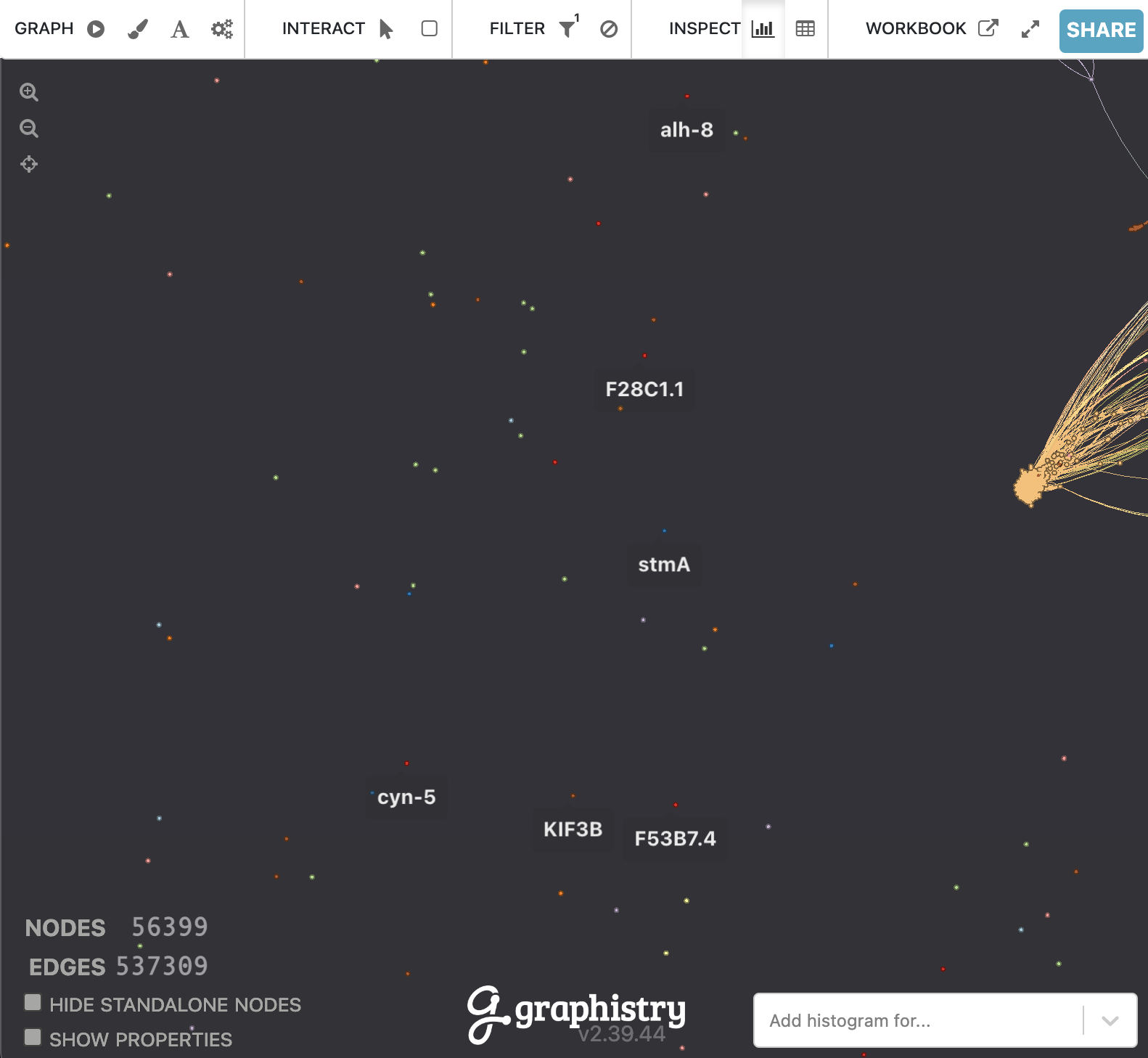Open the filter funnel panel

pyautogui.click(x=567, y=29)
